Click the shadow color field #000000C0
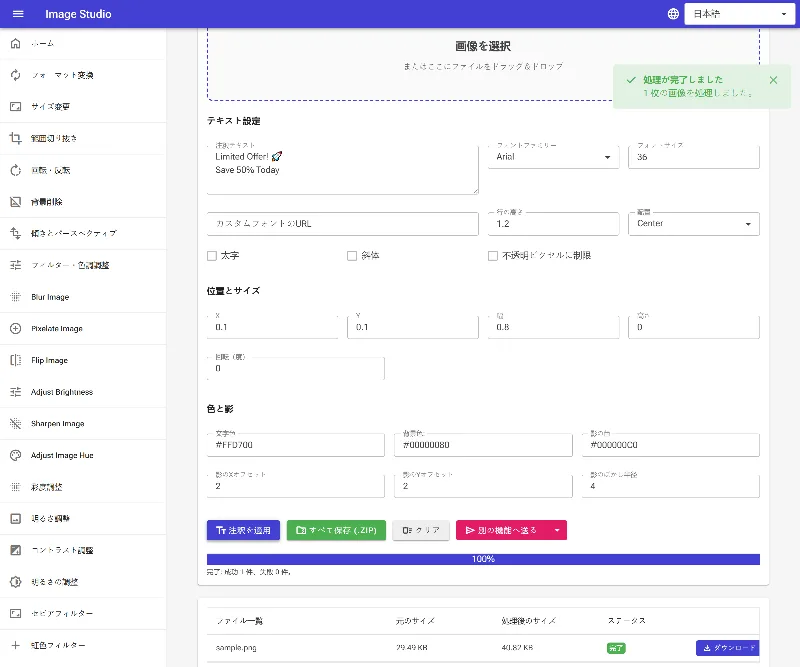Viewport: 800px width, 667px height. (x=670, y=445)
